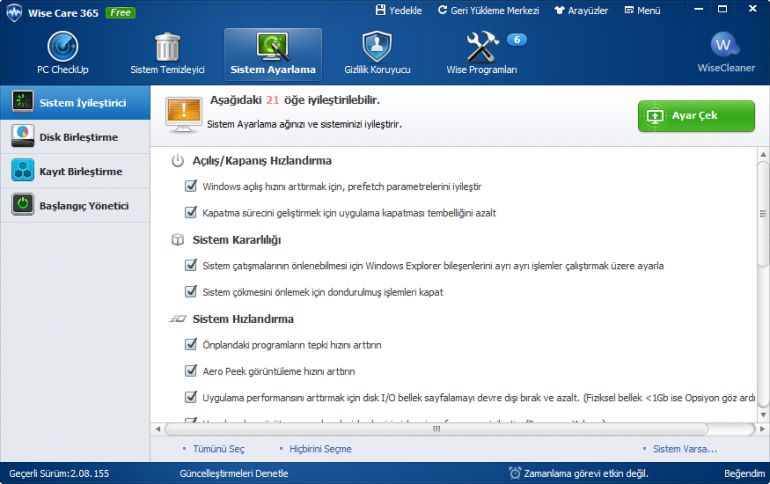Toggle Windows Explorer bileşenlerini ayrı işlemler checkbox
The image size is (770, 484).
191,266
